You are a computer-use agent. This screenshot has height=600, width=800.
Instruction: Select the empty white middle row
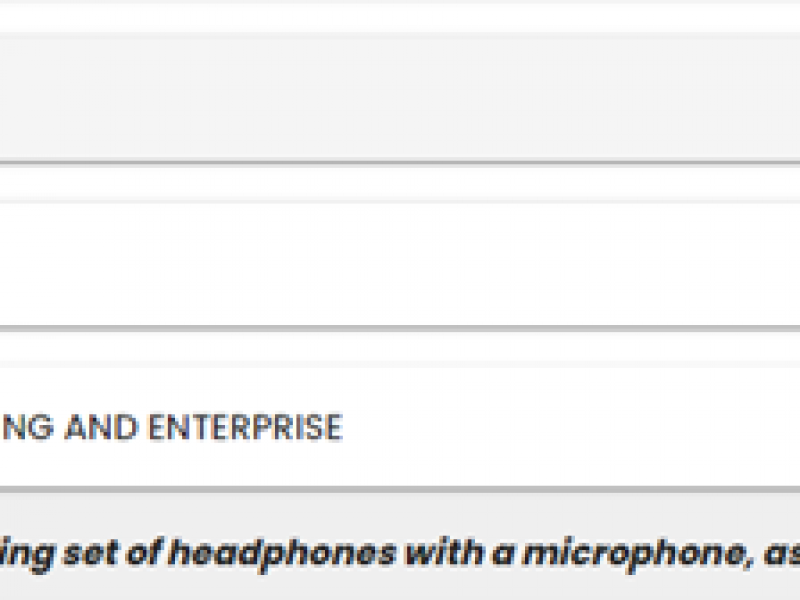[x=400, y=263]
